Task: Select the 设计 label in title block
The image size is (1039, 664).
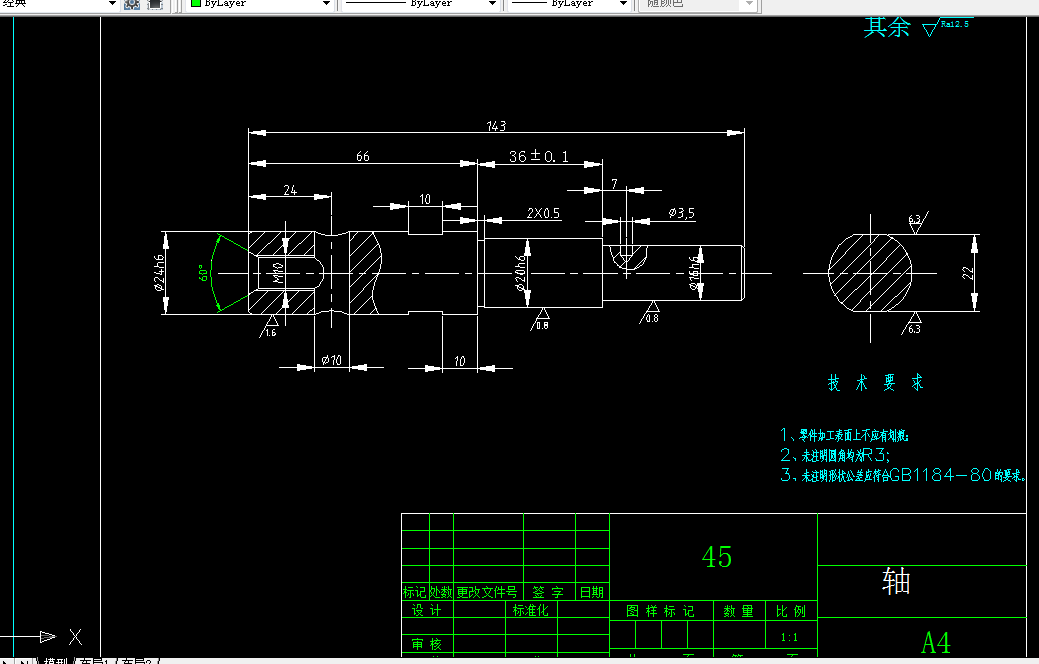Action: [x=426, y=610]
